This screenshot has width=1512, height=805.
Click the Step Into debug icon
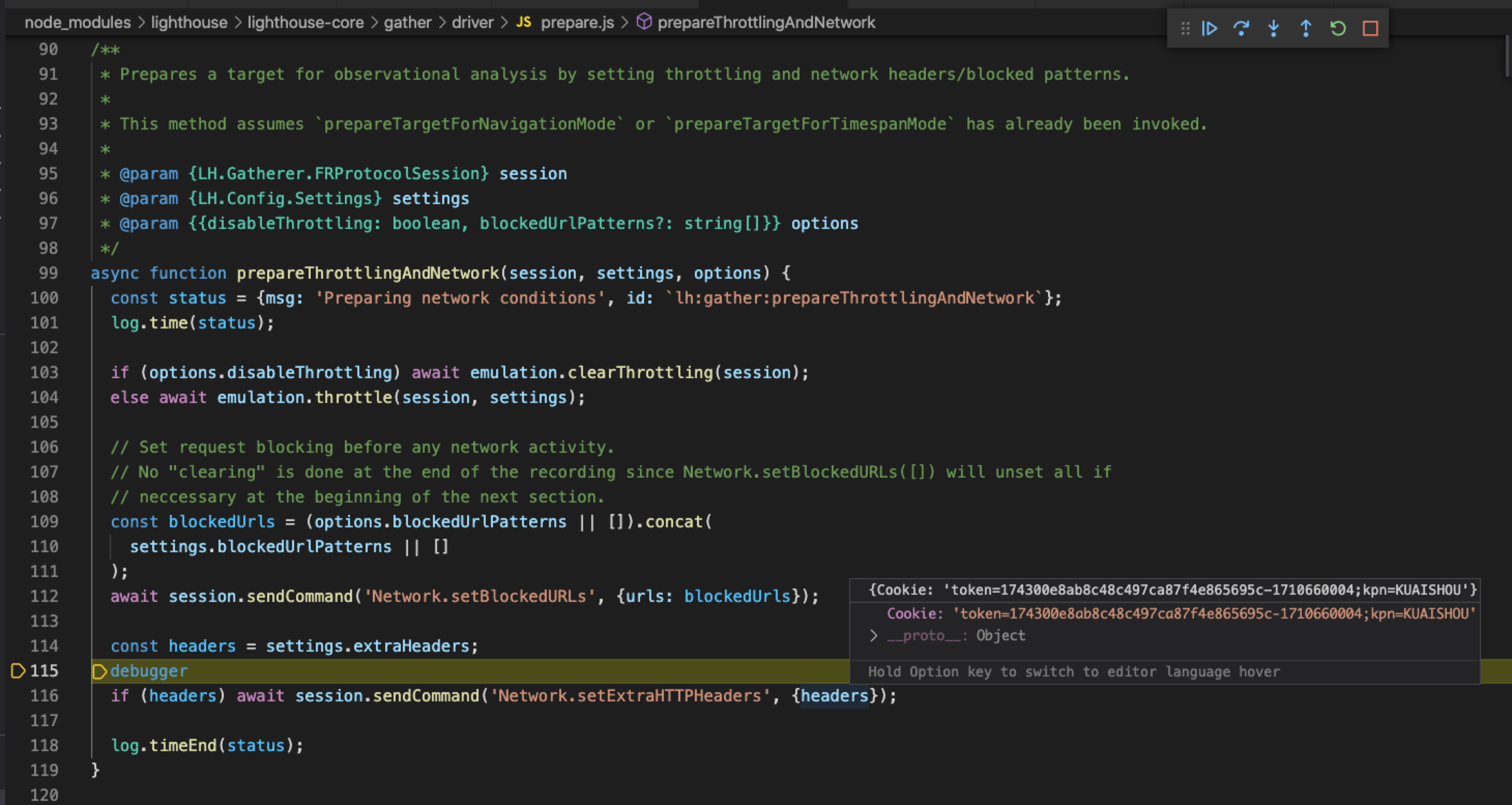coord(1274,28)
